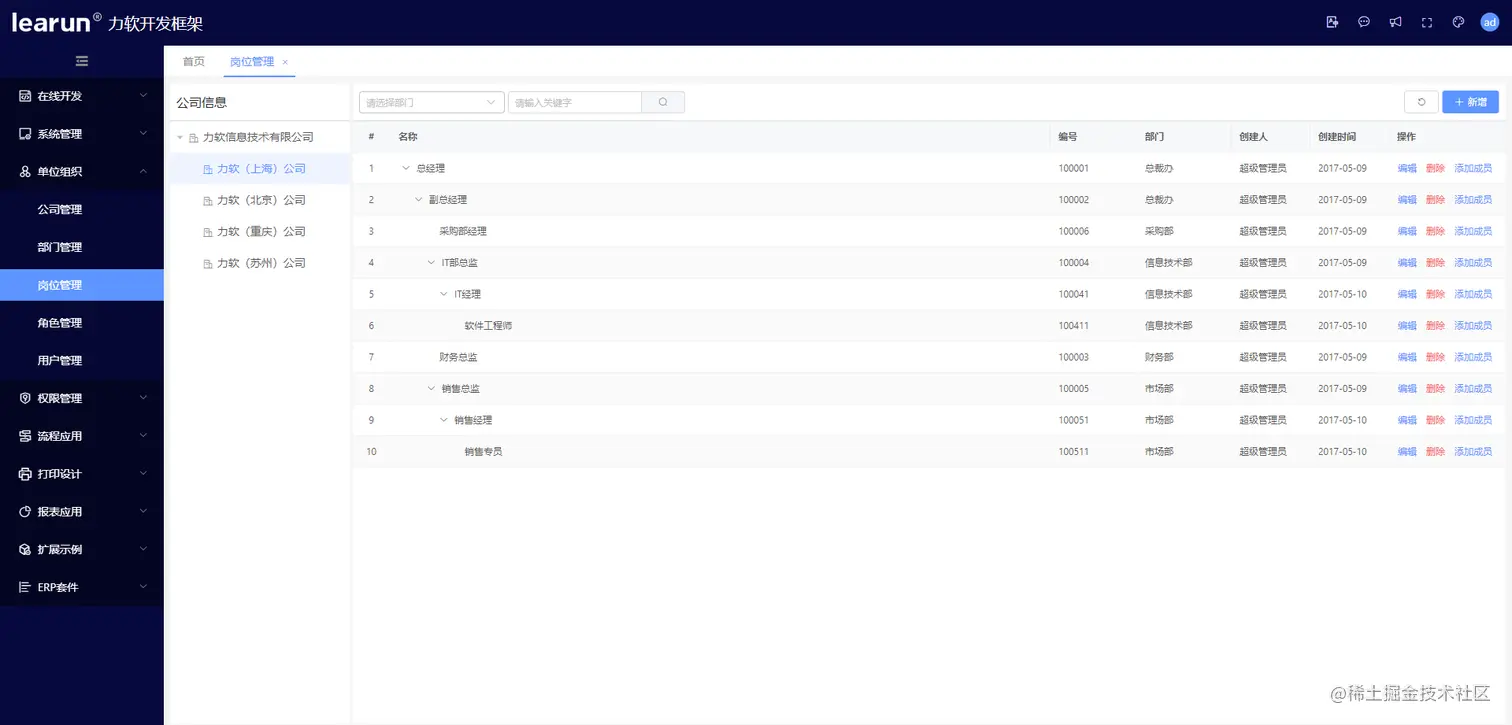
Task: Collapse the IT部总监 row
Action: [x=431, y=263]
